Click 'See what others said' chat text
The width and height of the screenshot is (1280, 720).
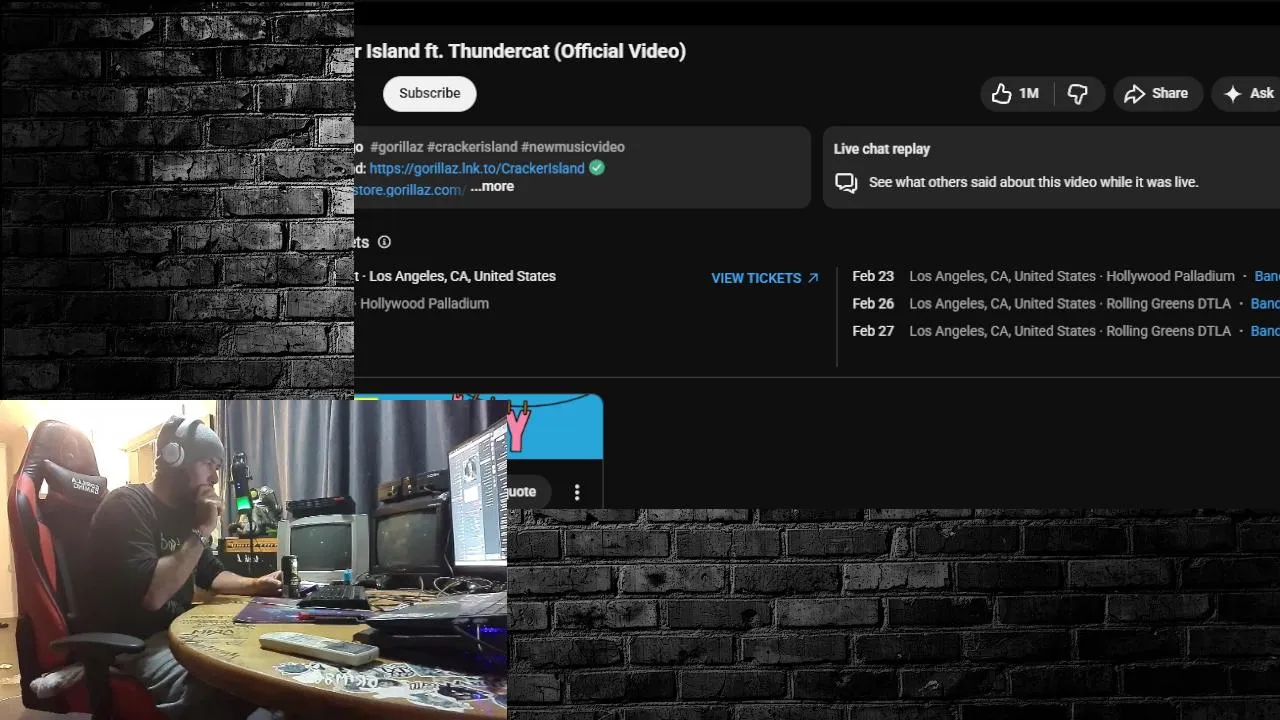[x=1033, y=182]
